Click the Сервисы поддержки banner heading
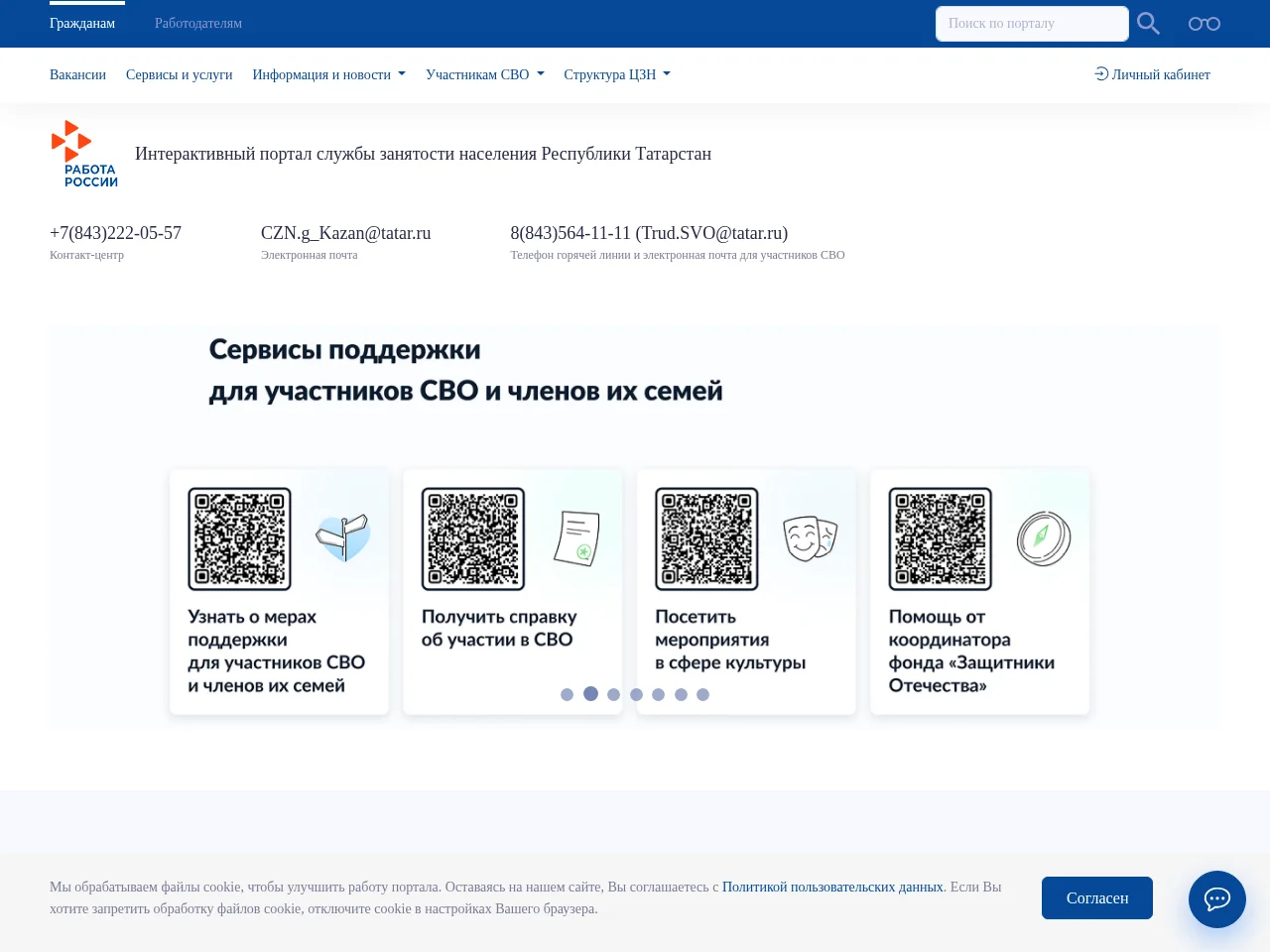This screenshot has width=1270, height=952. [x=465, y=371]
